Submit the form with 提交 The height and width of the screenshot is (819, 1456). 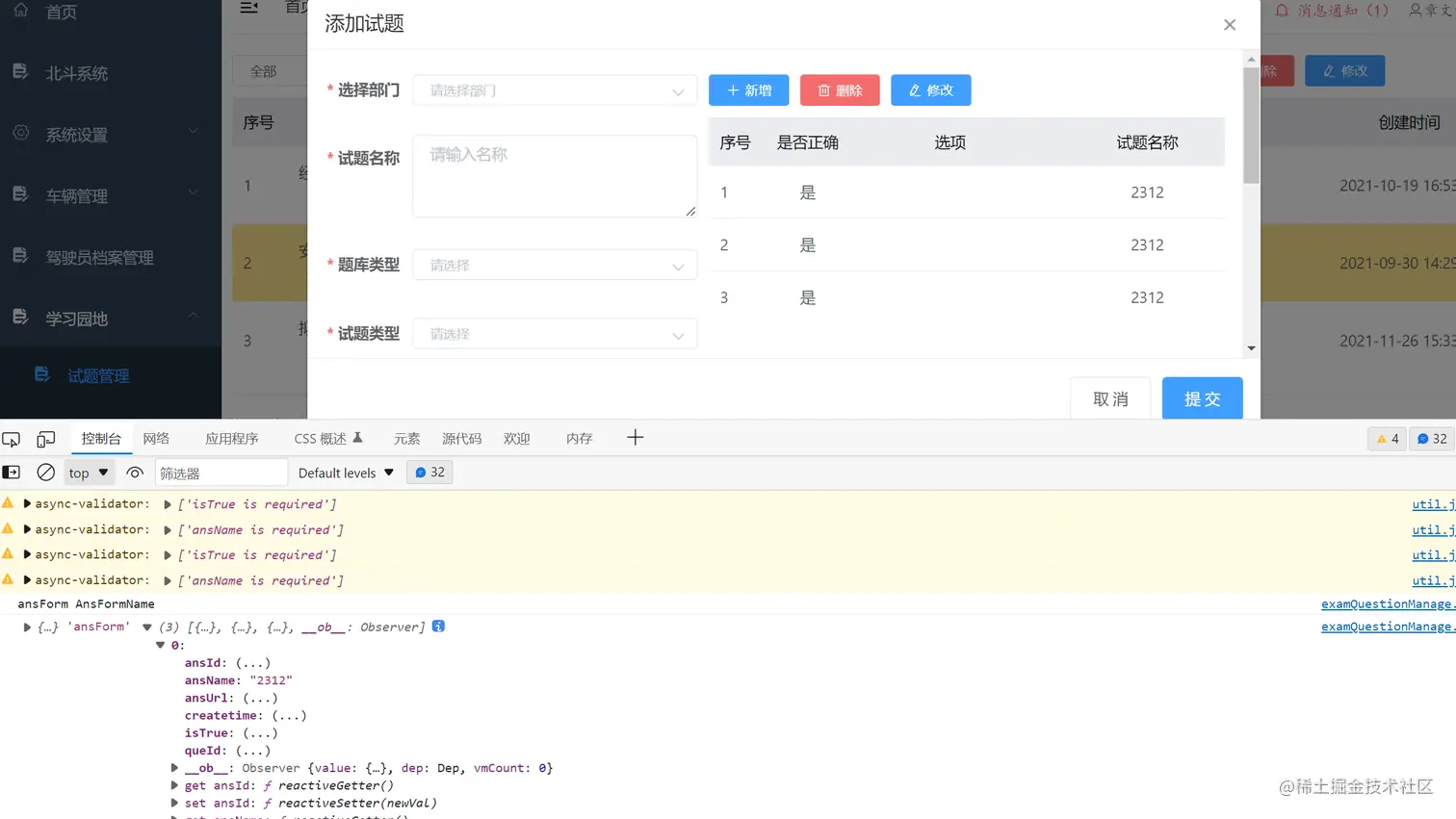click(x=1202, y=398)
